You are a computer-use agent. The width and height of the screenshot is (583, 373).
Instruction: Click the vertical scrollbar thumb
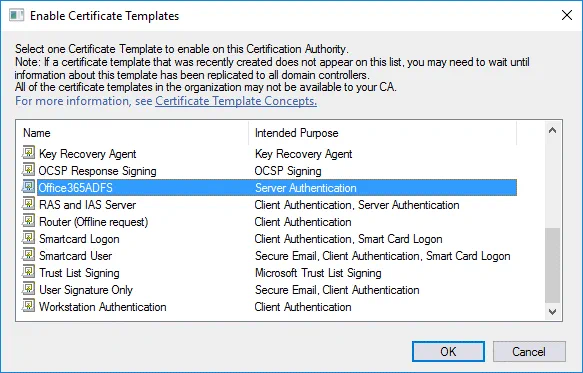click(x=553, y=266)
